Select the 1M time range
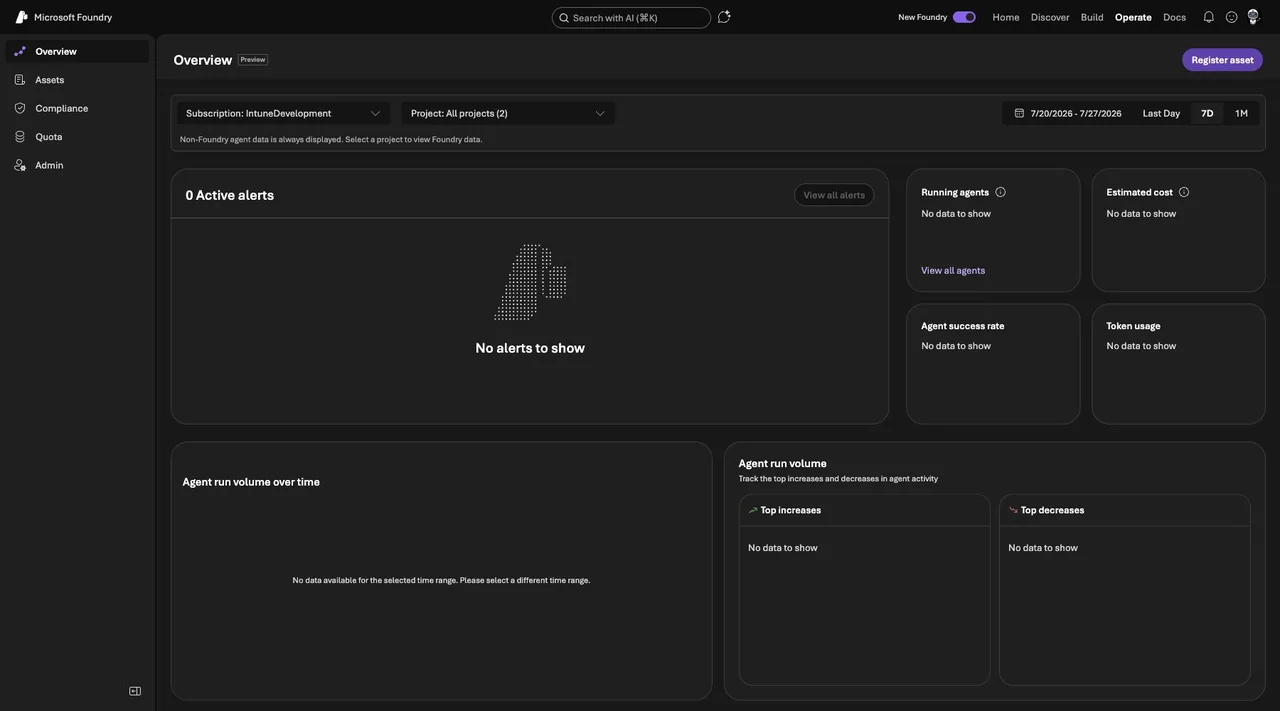The image size is (1280, 711). pos(1241,113)
